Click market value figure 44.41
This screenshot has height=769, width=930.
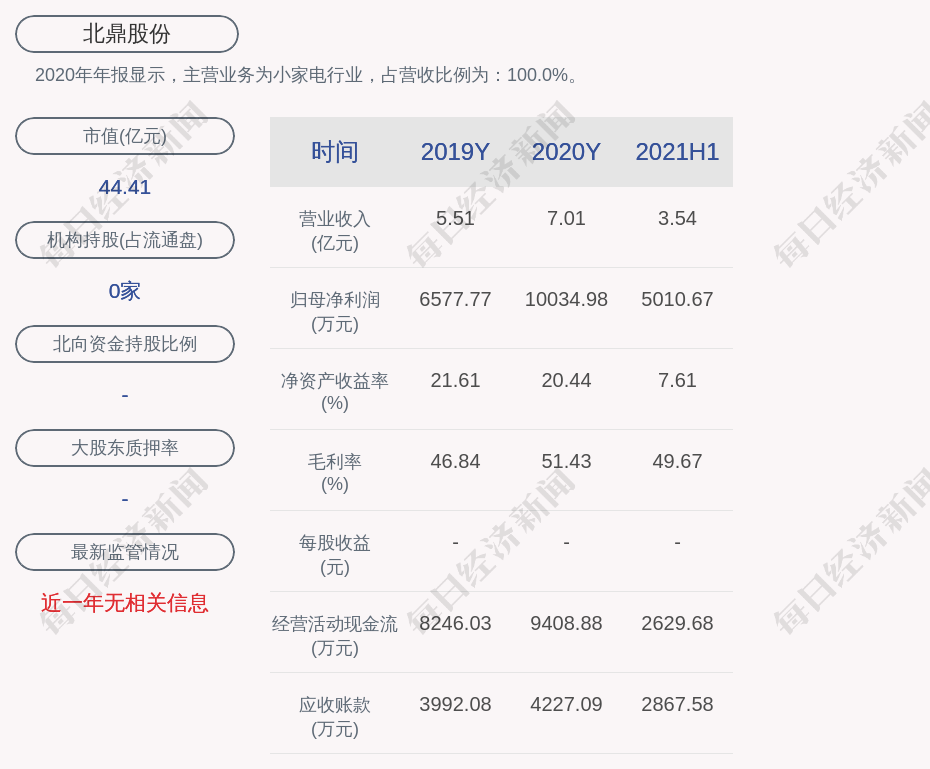(x=125, y=187)
